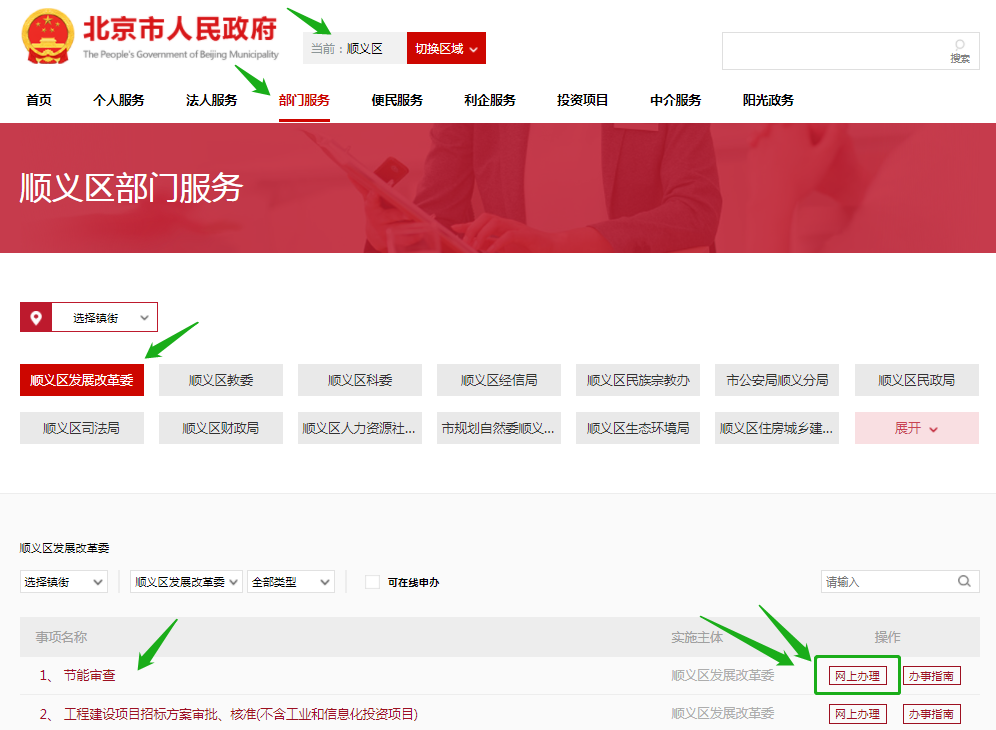Image resolution: width=996 pixels, height=730 pixels.
Task: Click the red location pin icon
Action: click(36, 318)
